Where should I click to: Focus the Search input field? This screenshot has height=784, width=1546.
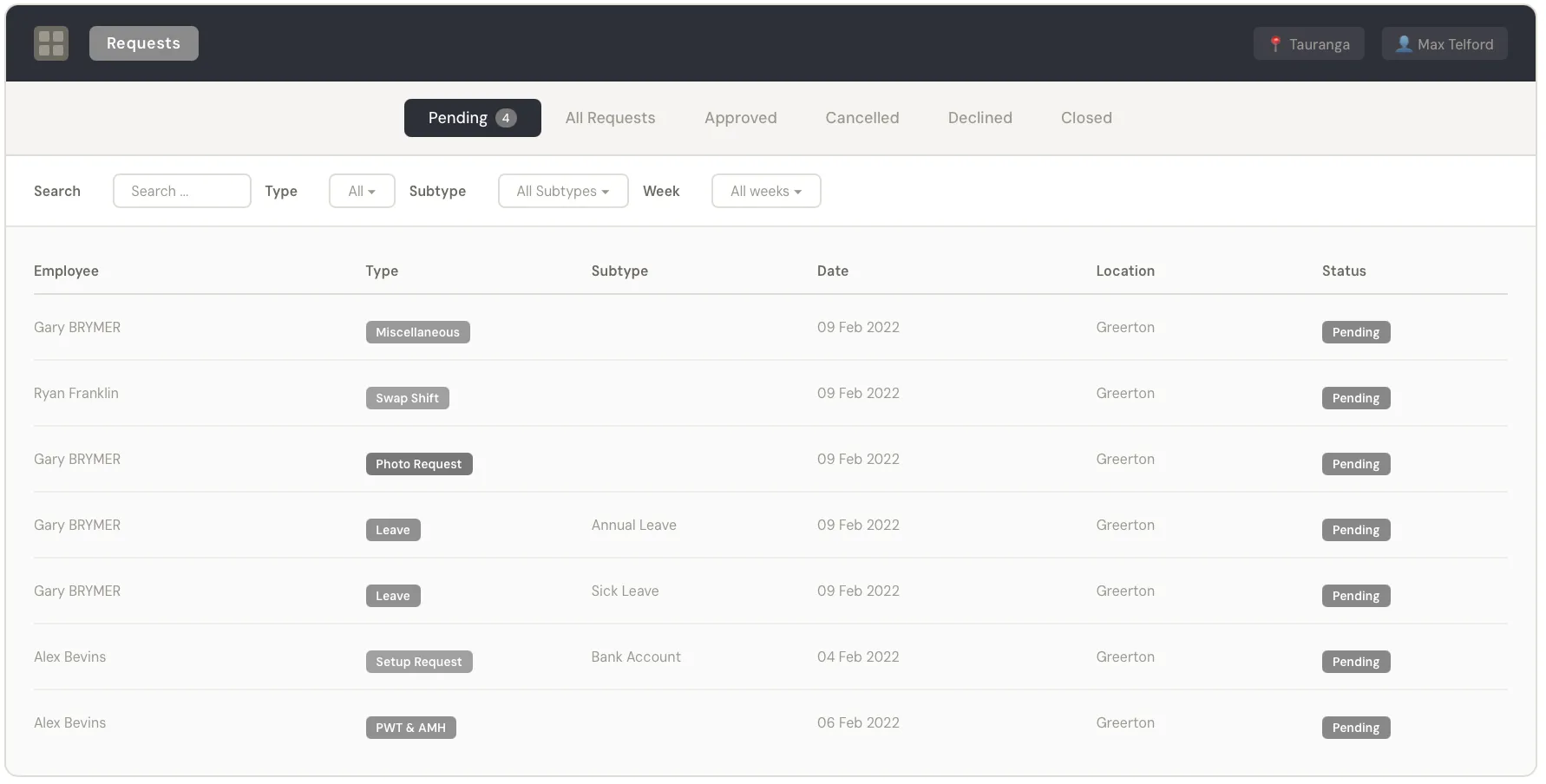(x=182, y=191)
